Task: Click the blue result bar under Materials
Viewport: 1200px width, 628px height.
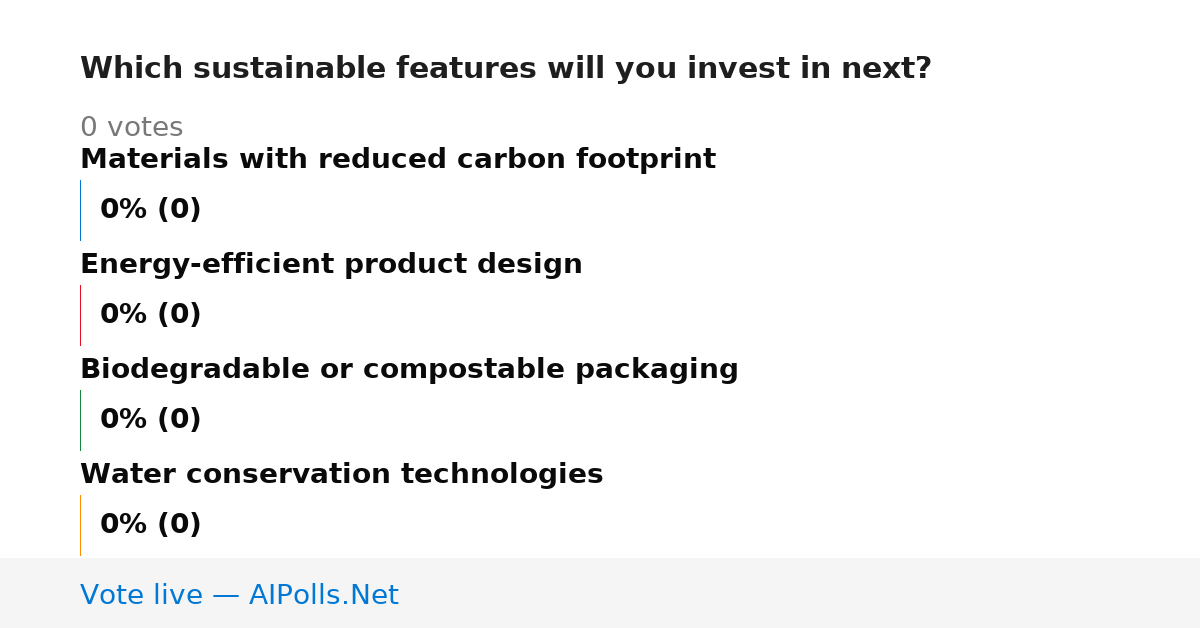Action: pyautogui.click(x=80, y=210)
